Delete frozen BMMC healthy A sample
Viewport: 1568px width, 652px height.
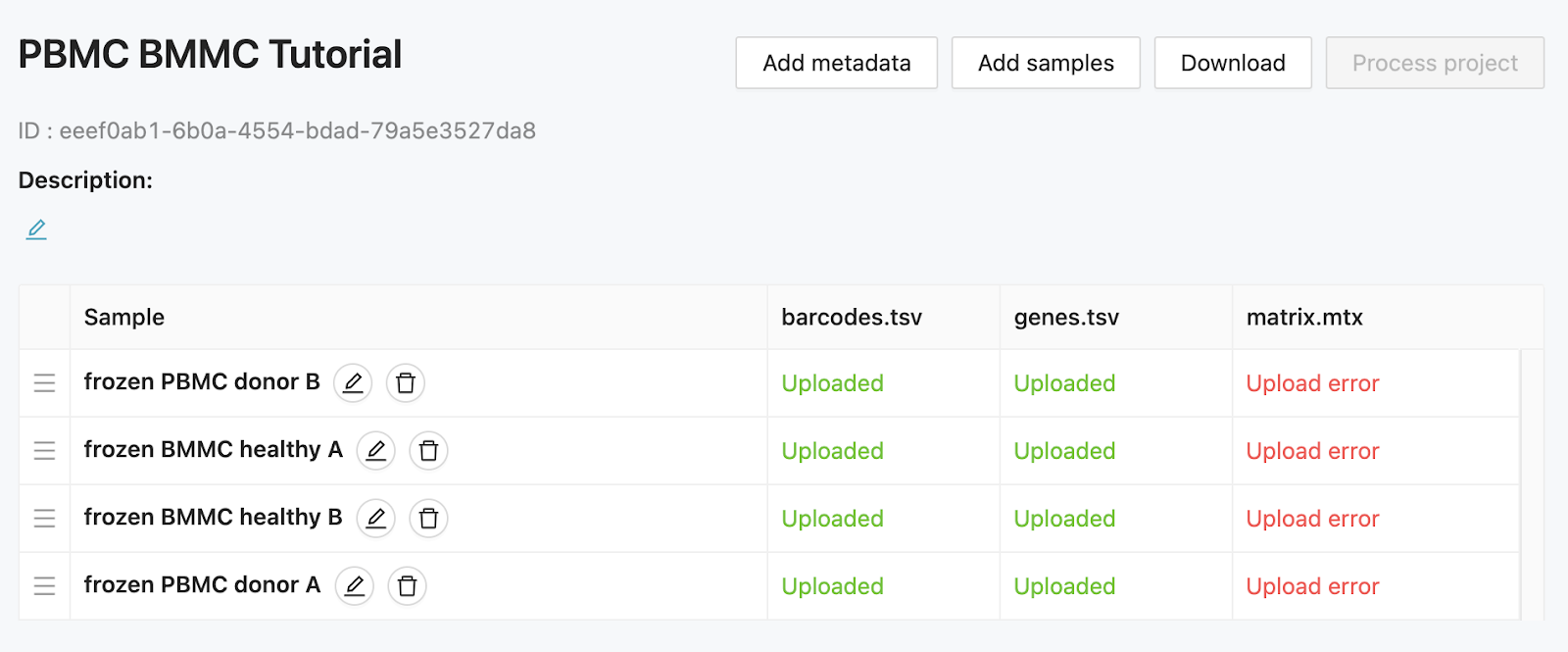point(428,450)
